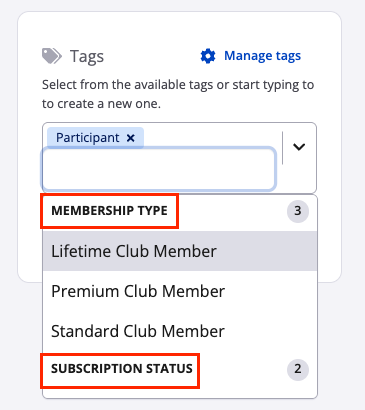This screenshot has height=410, width=365.
Task: Click the MEMBERSHIP TYPE group header
Action: [109, 211]
